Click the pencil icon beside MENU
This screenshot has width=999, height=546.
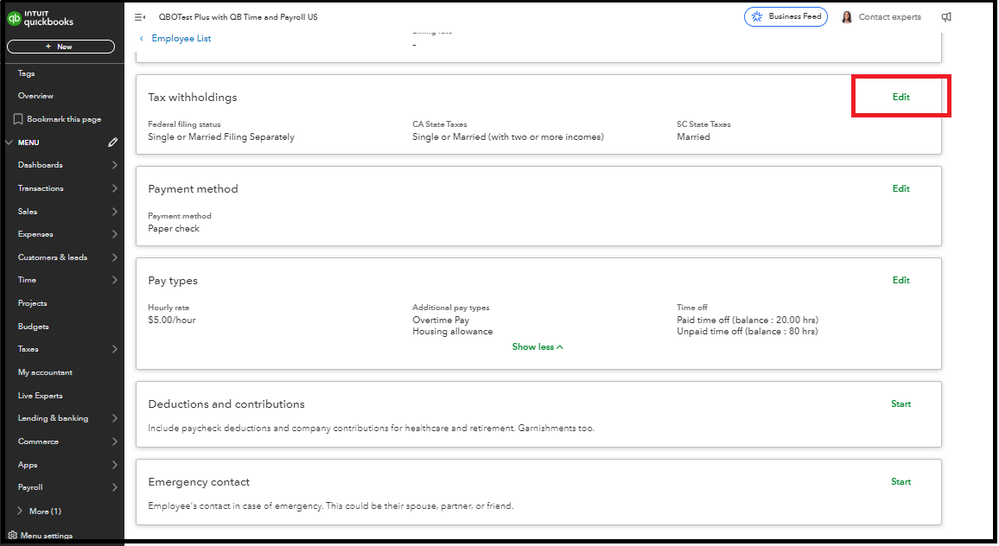(x=113, y=143)
